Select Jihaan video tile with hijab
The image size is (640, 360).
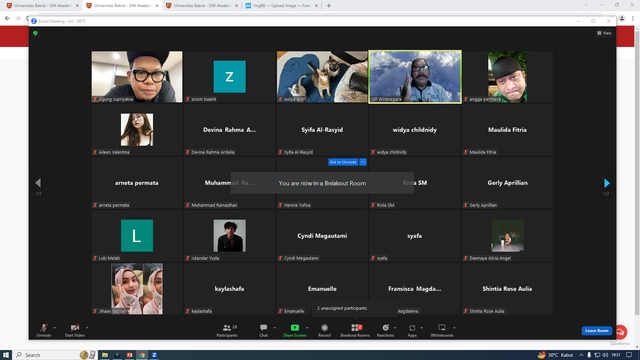[137, 289]
